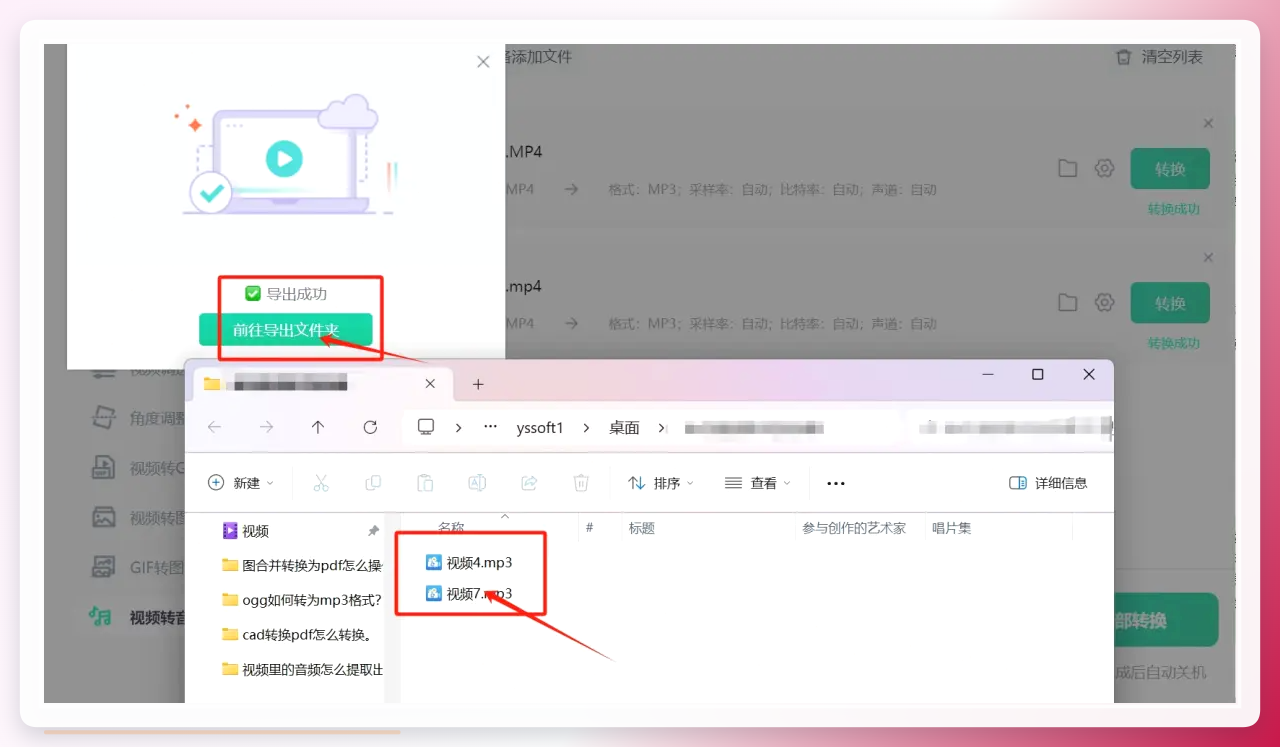Open 排序 sort dropdown
Screen dimensions: 1280x747
click(661, 483)
